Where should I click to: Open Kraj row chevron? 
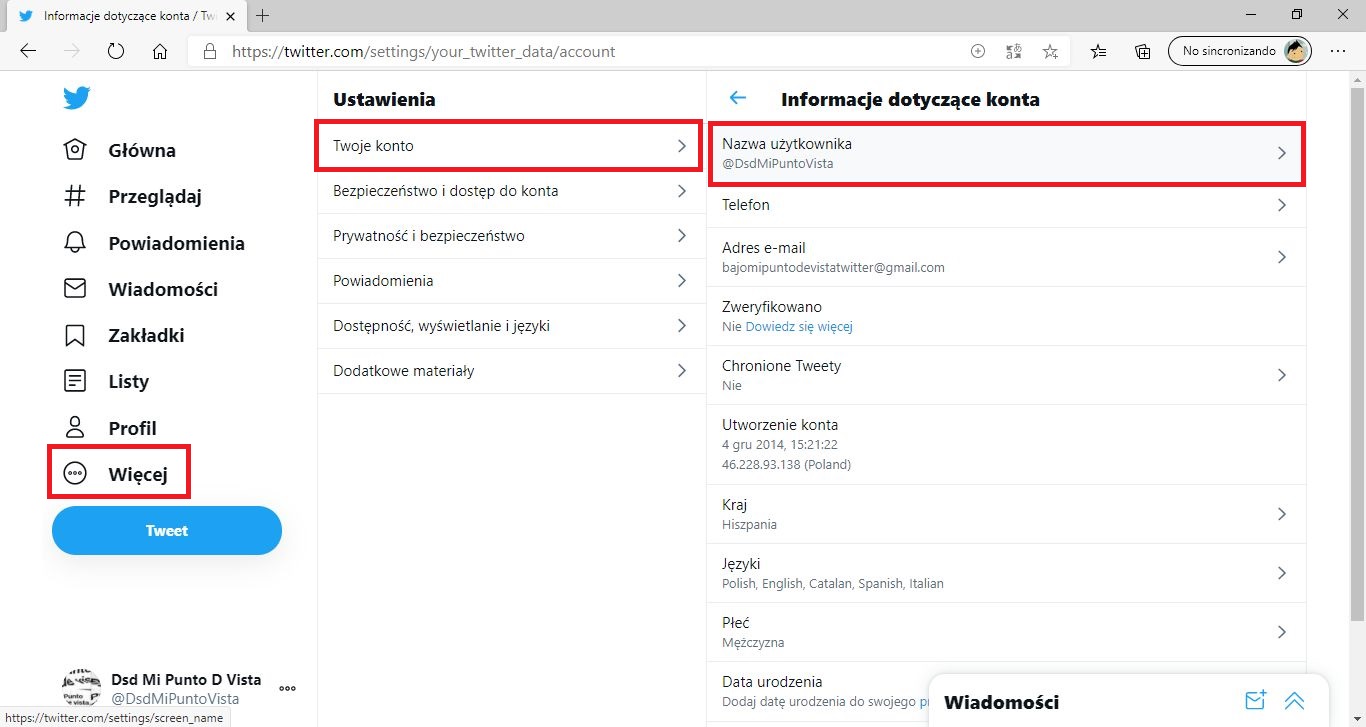[1282, 514]
